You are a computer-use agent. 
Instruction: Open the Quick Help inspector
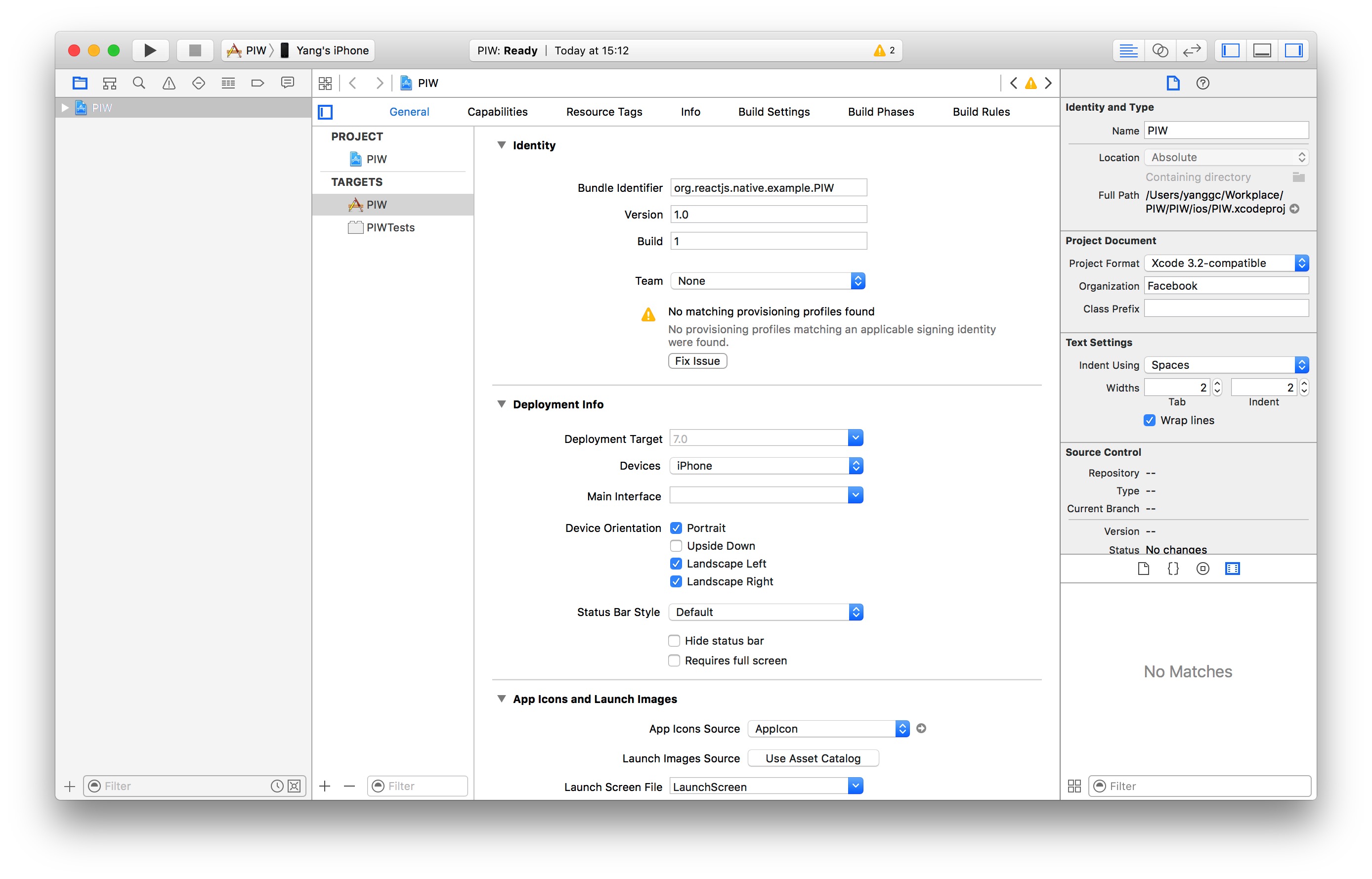point(1202,84)
